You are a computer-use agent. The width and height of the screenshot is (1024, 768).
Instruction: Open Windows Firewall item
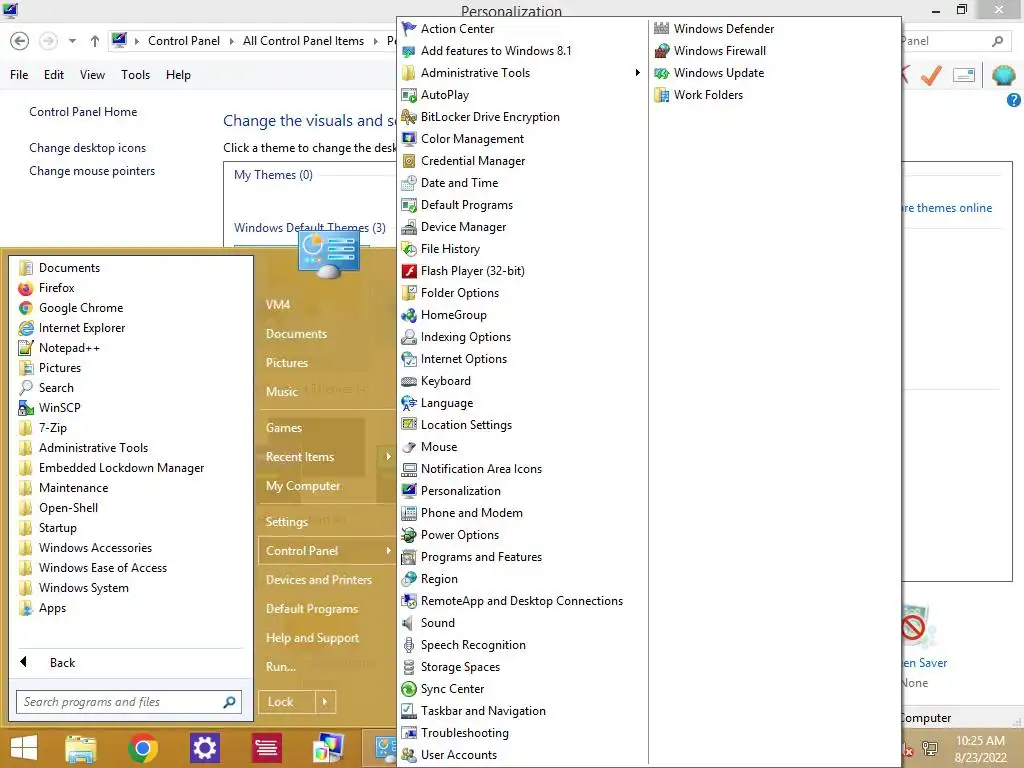[x=720, y=51]
